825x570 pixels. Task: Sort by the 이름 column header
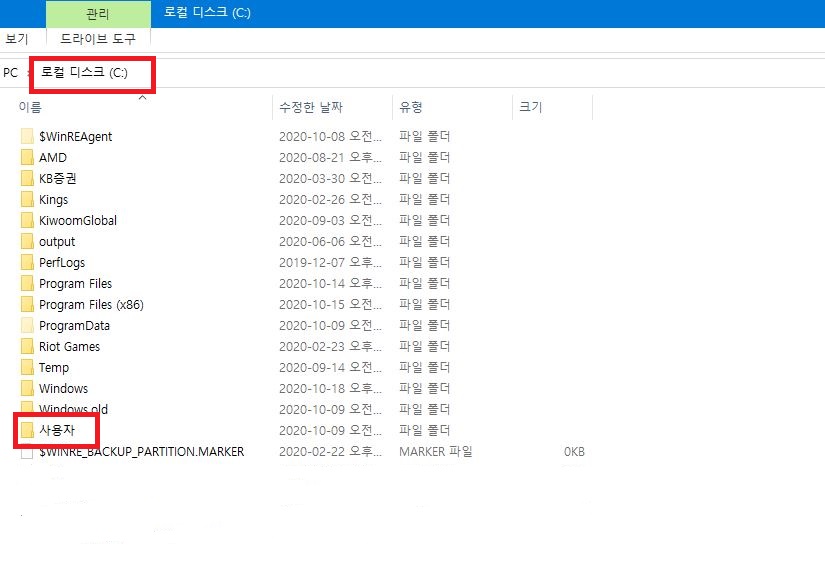point(30,107)
